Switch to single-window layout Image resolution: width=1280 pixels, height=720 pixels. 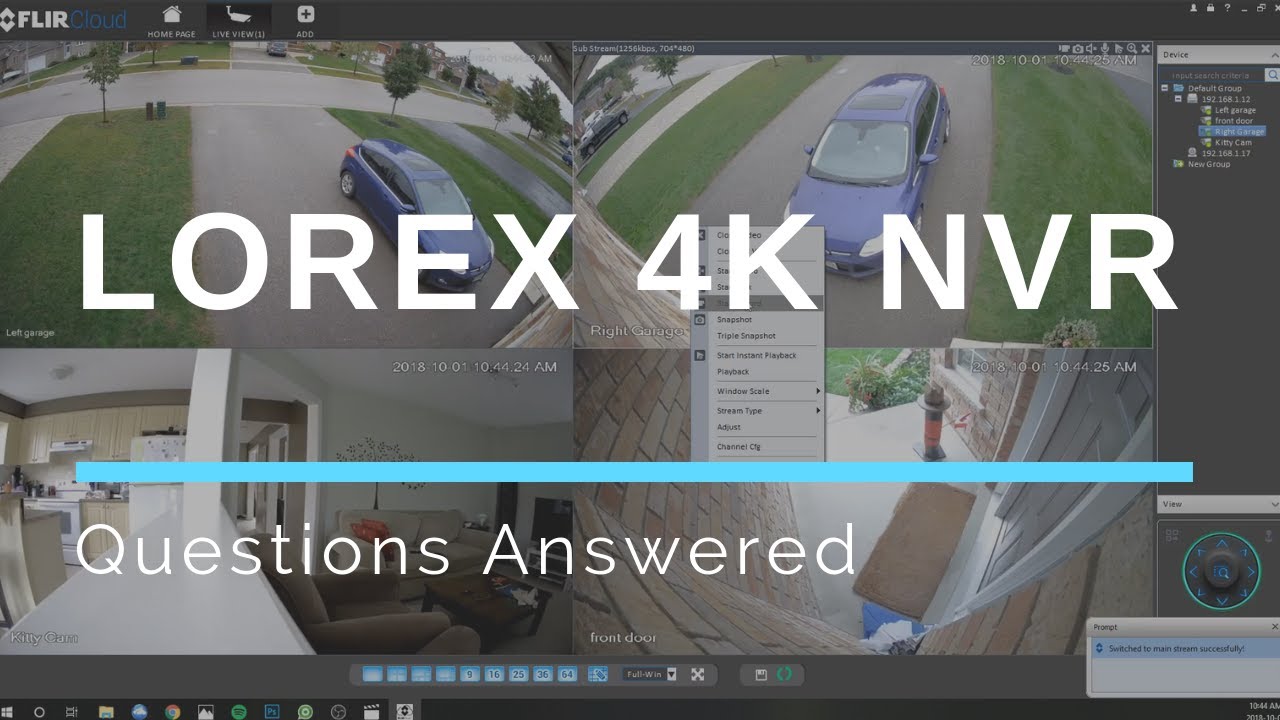pyautogui.click(x=372, y=674)
